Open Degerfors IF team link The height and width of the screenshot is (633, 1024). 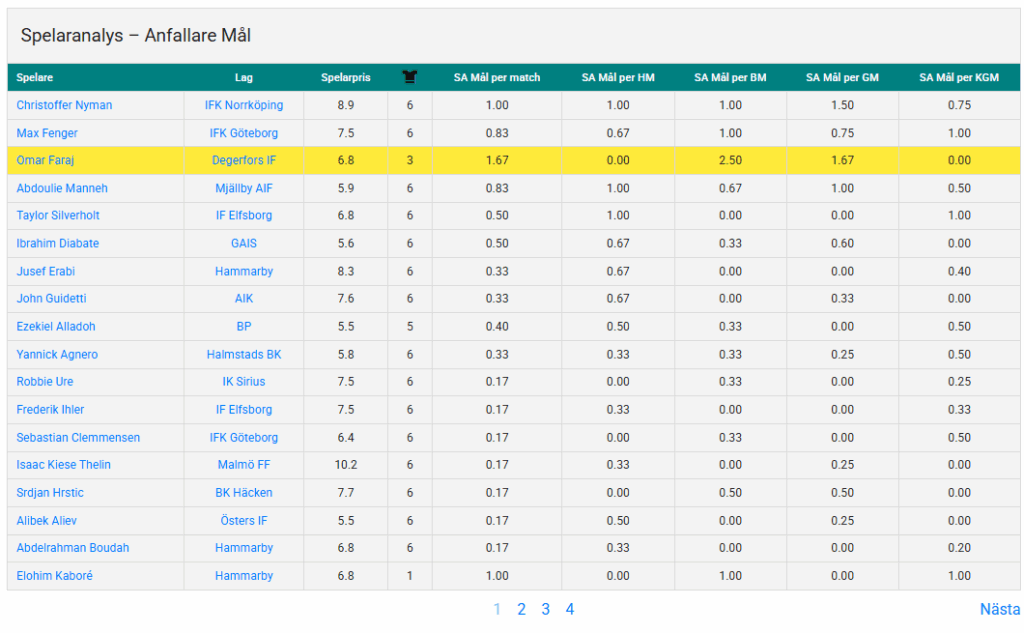[x=244, y=160]
